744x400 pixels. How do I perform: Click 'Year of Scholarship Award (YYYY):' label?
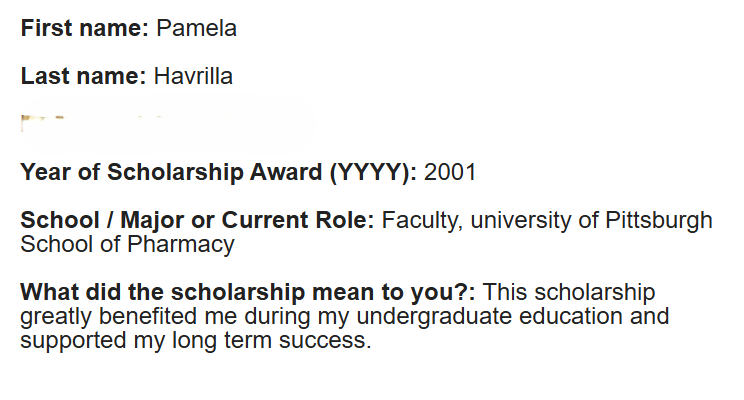pyautogui.click(x=219, y=172)
